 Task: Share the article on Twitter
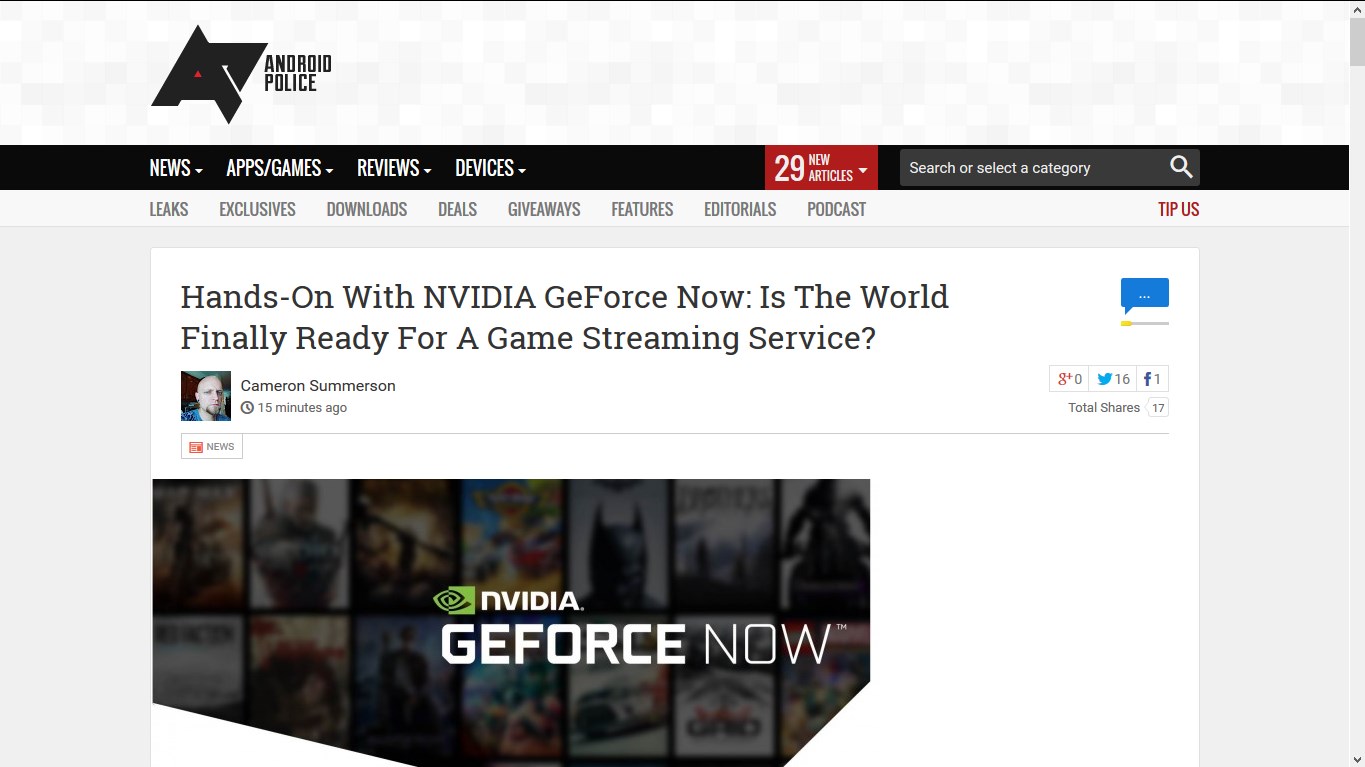tap(1113, 379)
